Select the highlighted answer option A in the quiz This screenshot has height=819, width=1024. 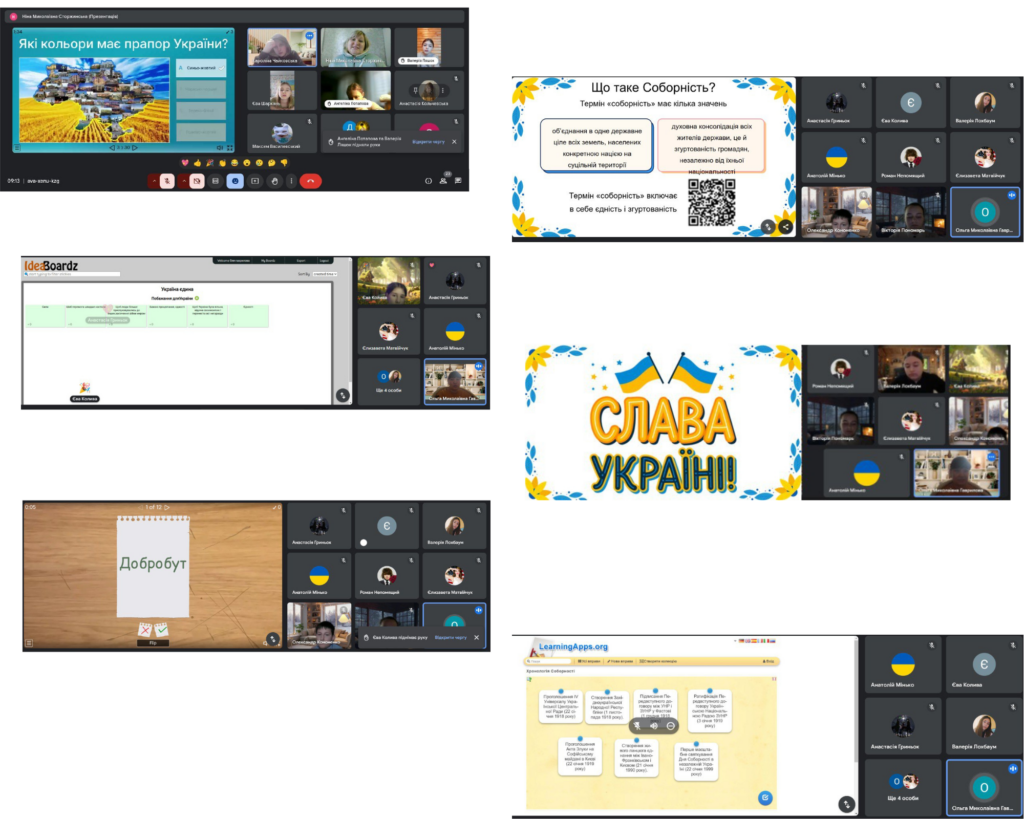[x=201, y=68]
